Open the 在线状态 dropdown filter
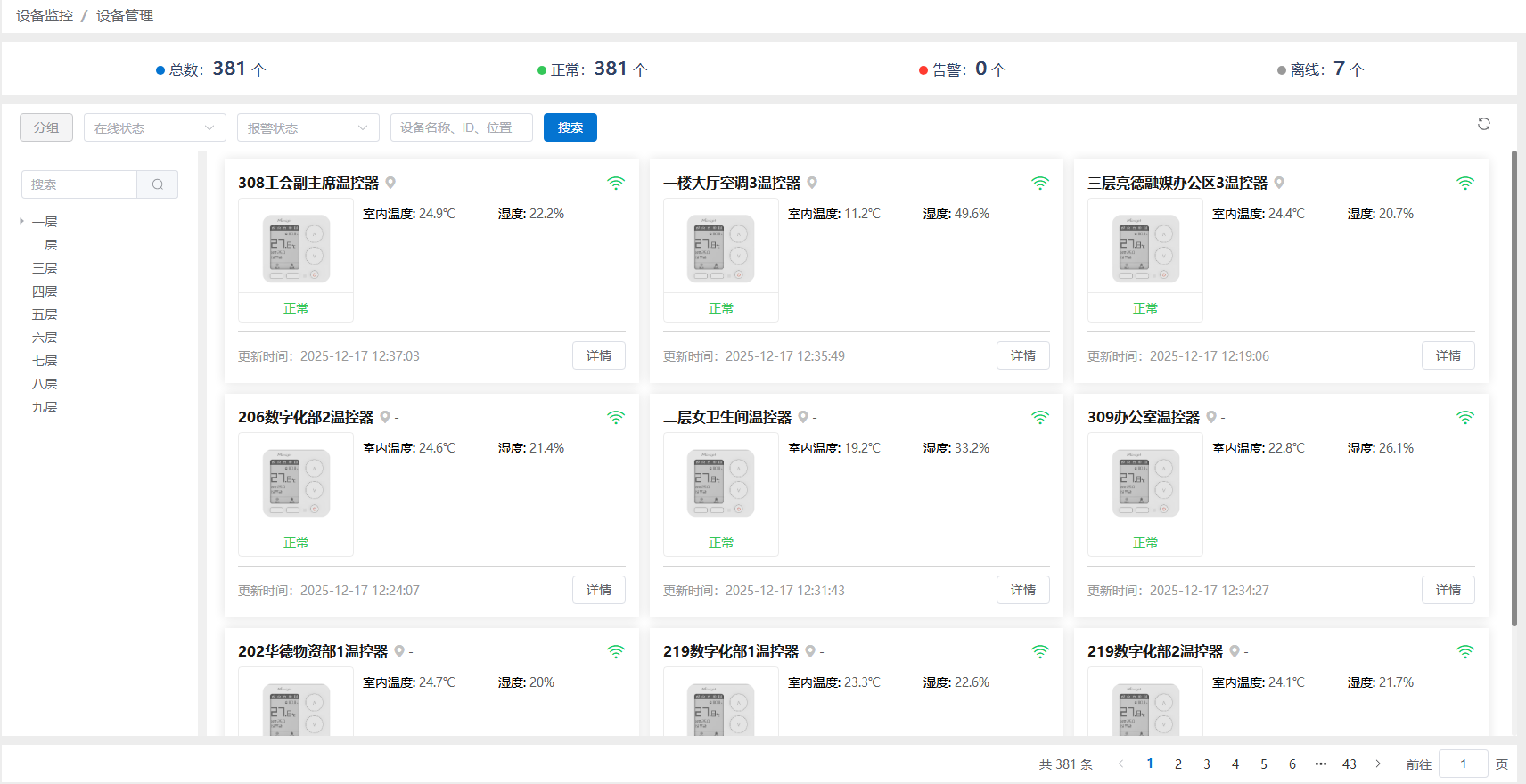1526x784 pixels. pos(155,127)
